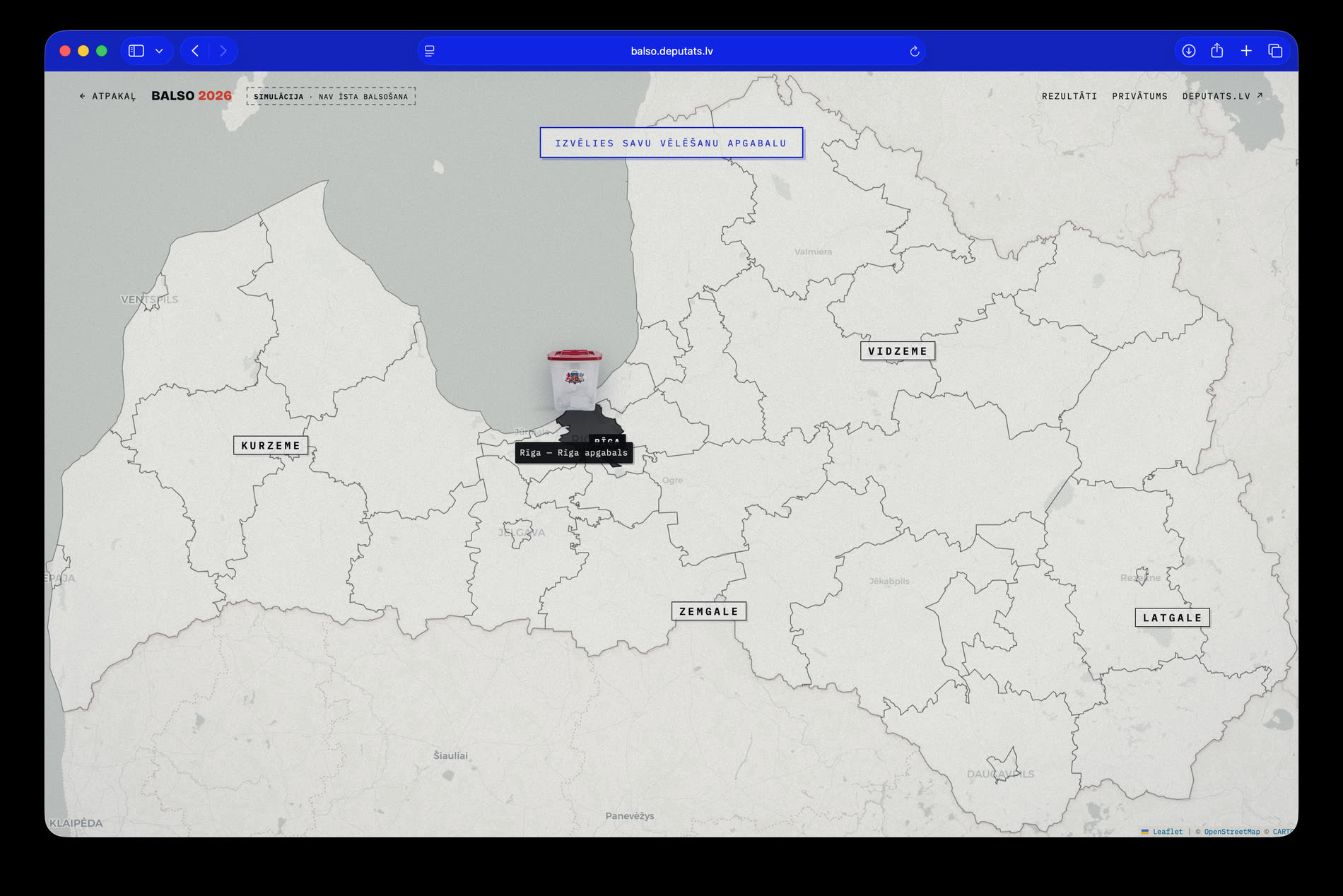Toggle the Safari sidebar icon
This screenshot has width=1343, height=896.
(136, 51)
